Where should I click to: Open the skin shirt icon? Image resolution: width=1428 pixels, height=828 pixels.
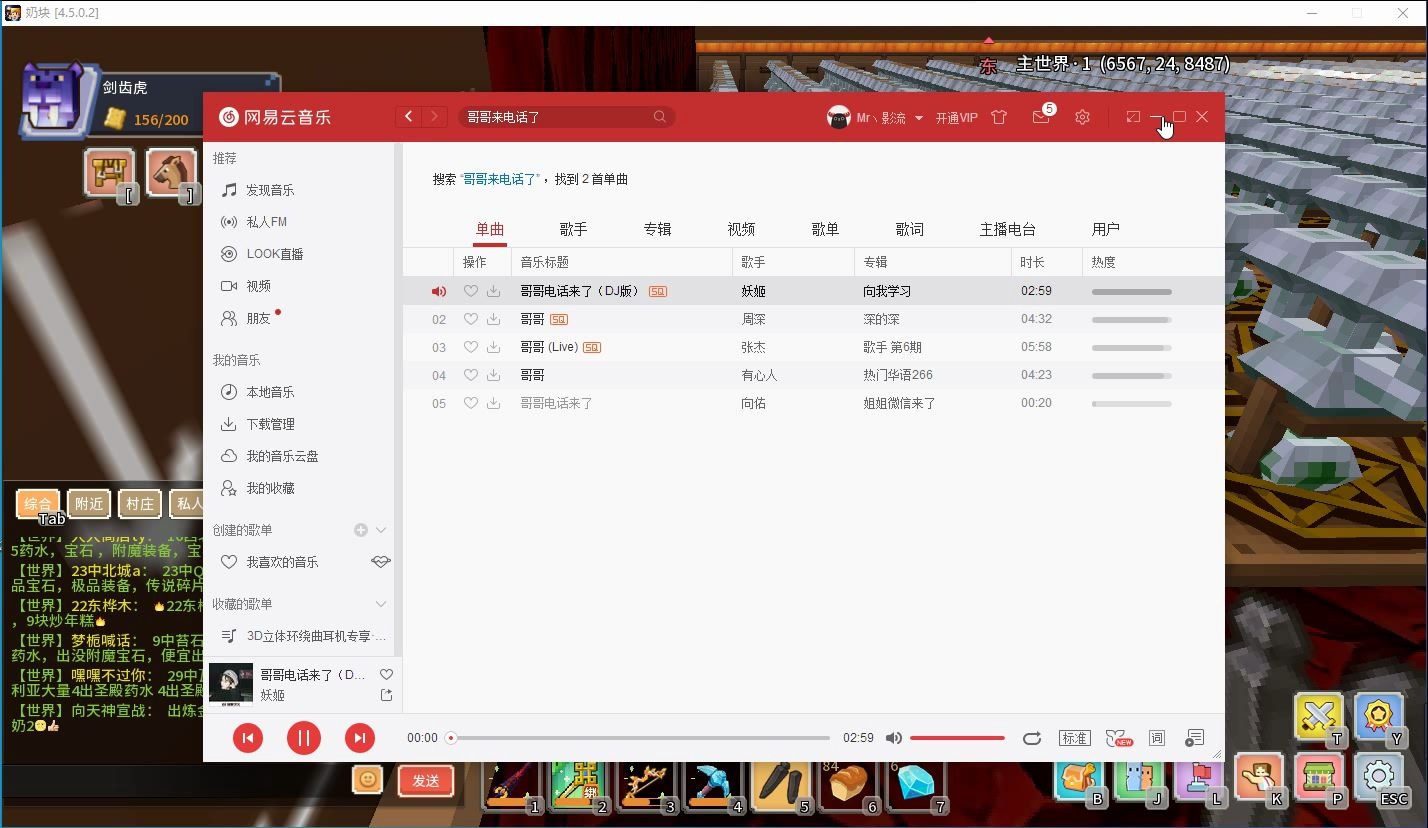pos(999,117)
